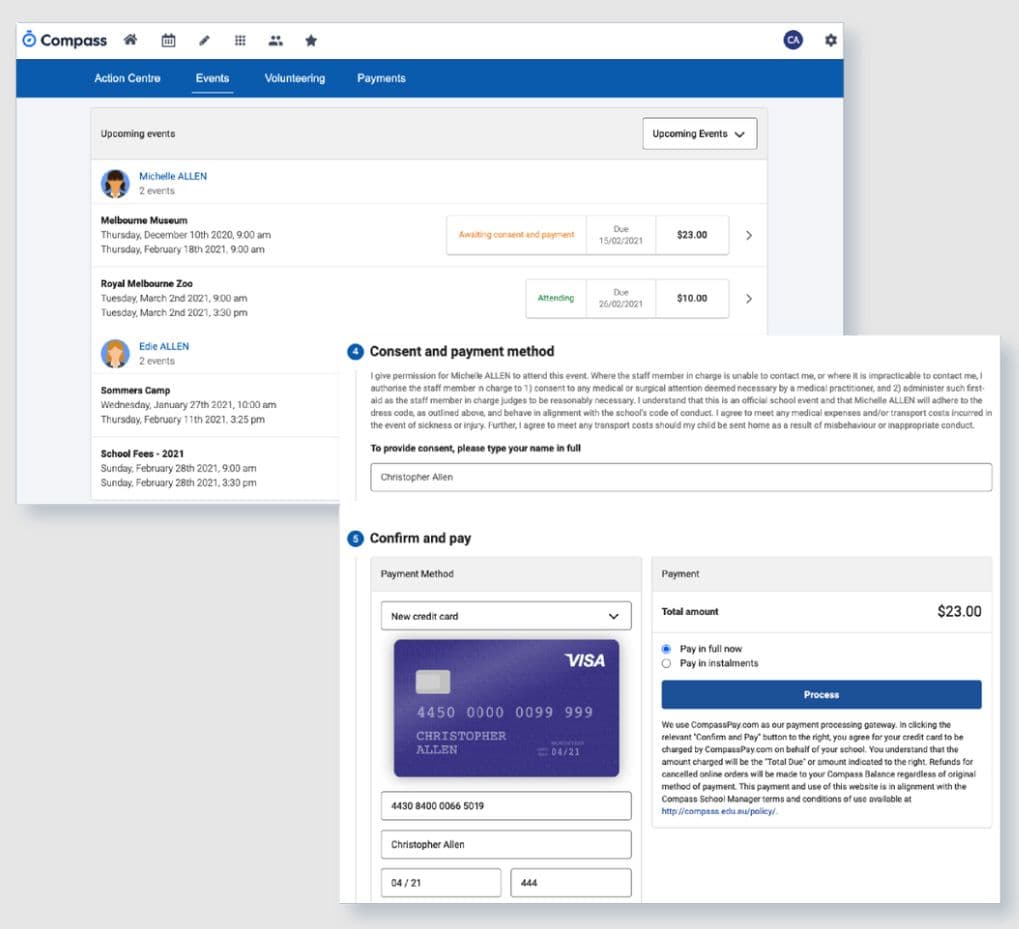1019x929 pixels.
Task: Expand Royal Melbourne Zoo event chevron
Action: 749,298
